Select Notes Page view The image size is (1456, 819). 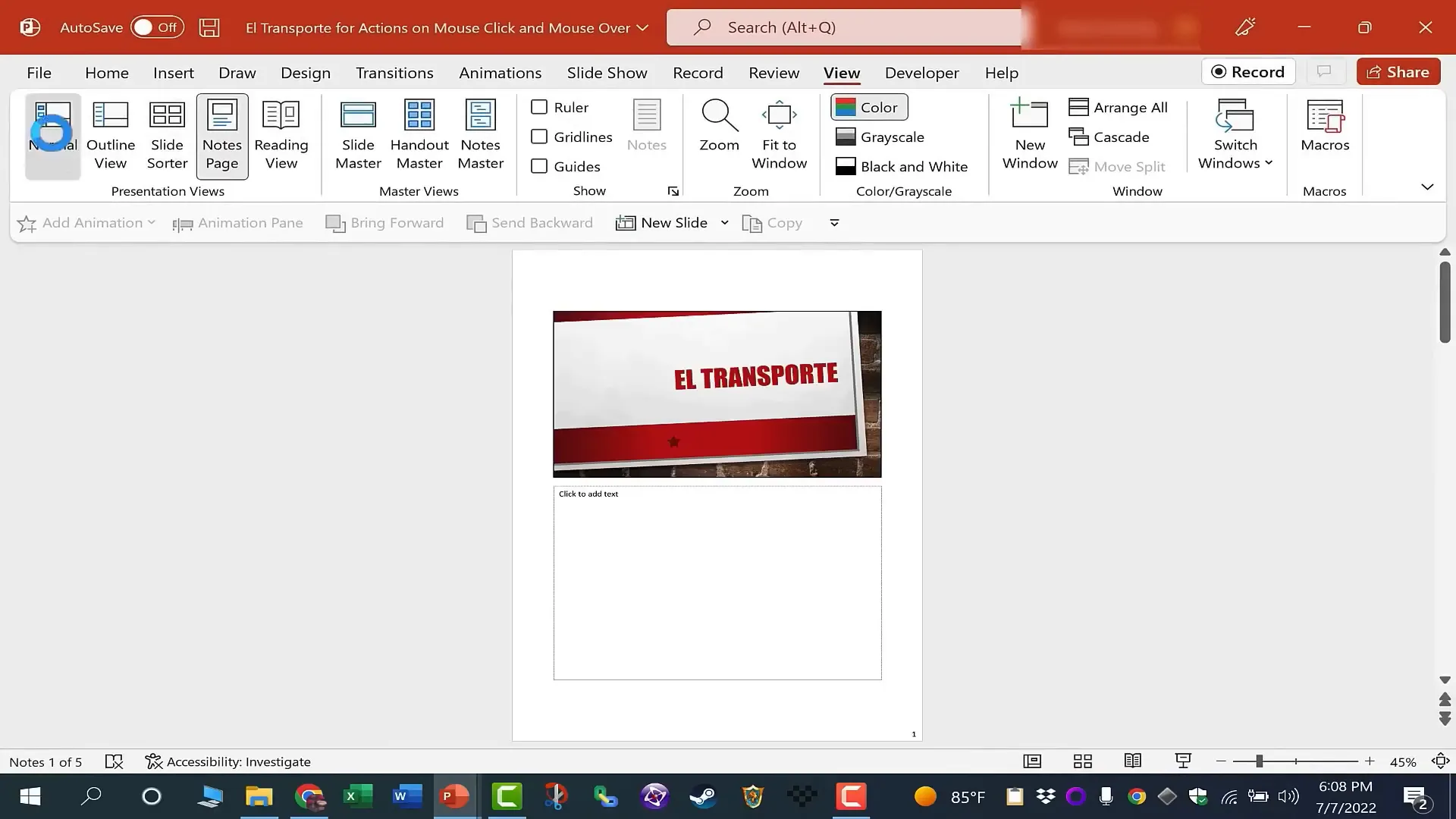222,136
